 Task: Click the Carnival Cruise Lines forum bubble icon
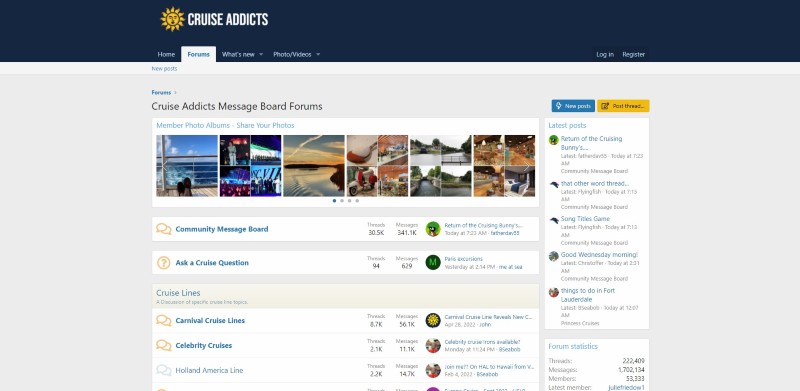click(x=163, y=321)
